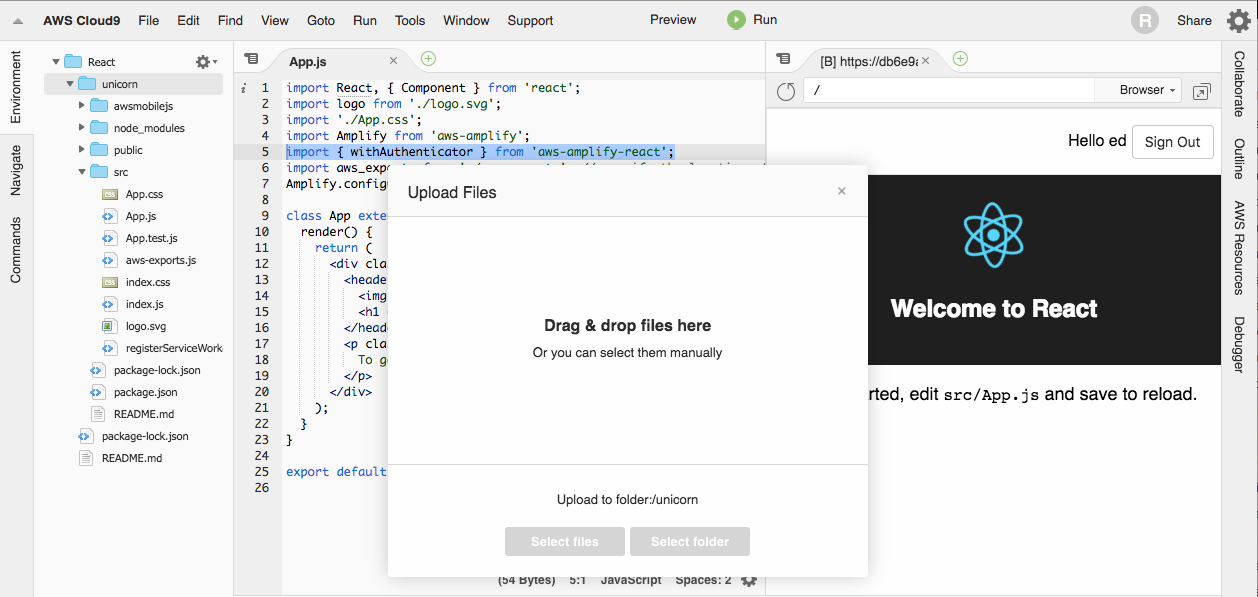
Task: Collapse the unicorn folder
Action: coord(69,84)
